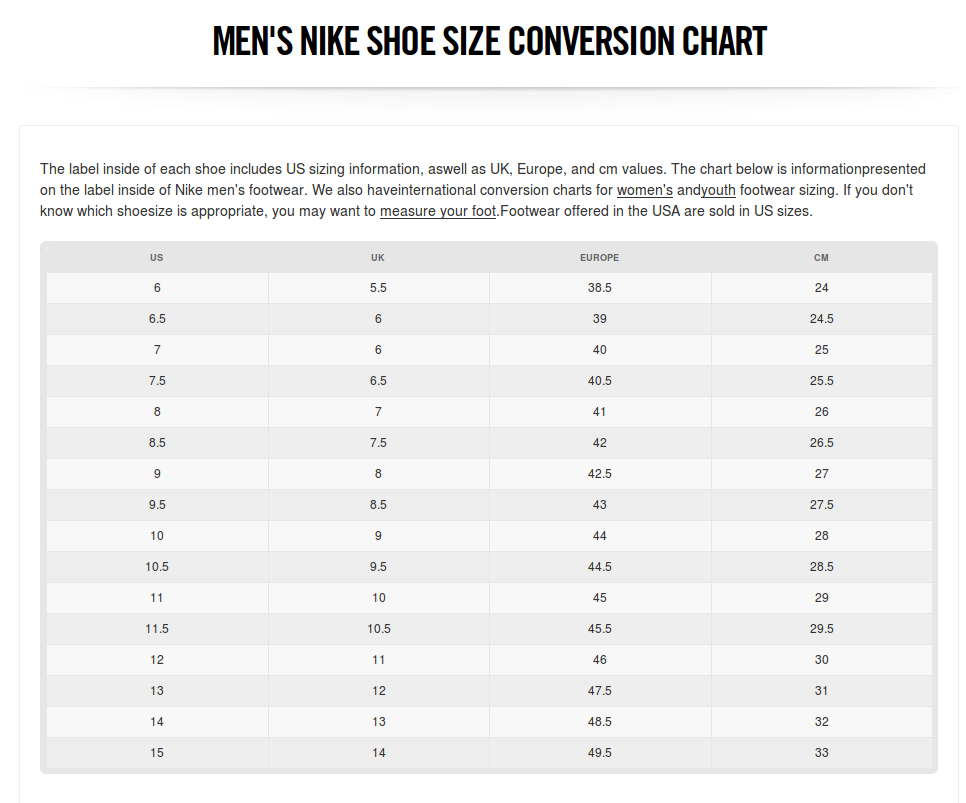Screen dimensions: 966x803
Task: Click the UK 10.5 cell
Action: tap(378, 629)
